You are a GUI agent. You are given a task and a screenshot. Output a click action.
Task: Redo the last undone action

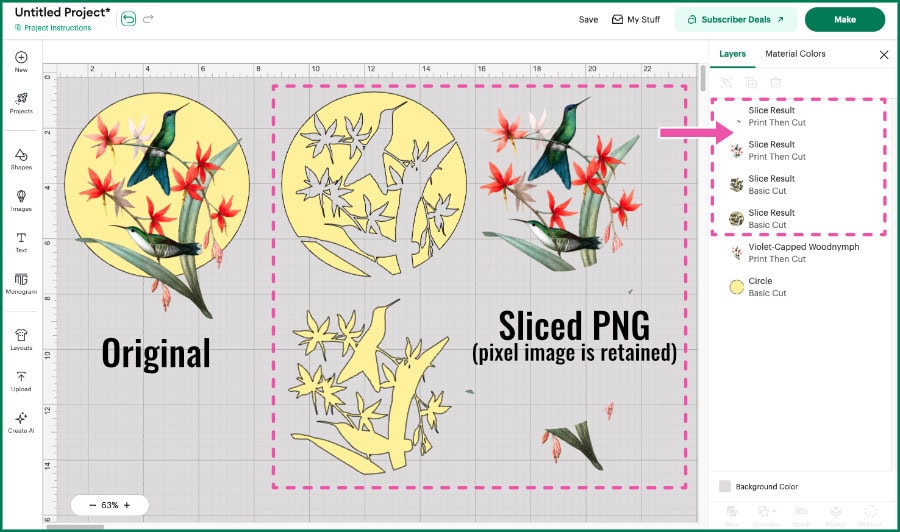tap(148, 19)
